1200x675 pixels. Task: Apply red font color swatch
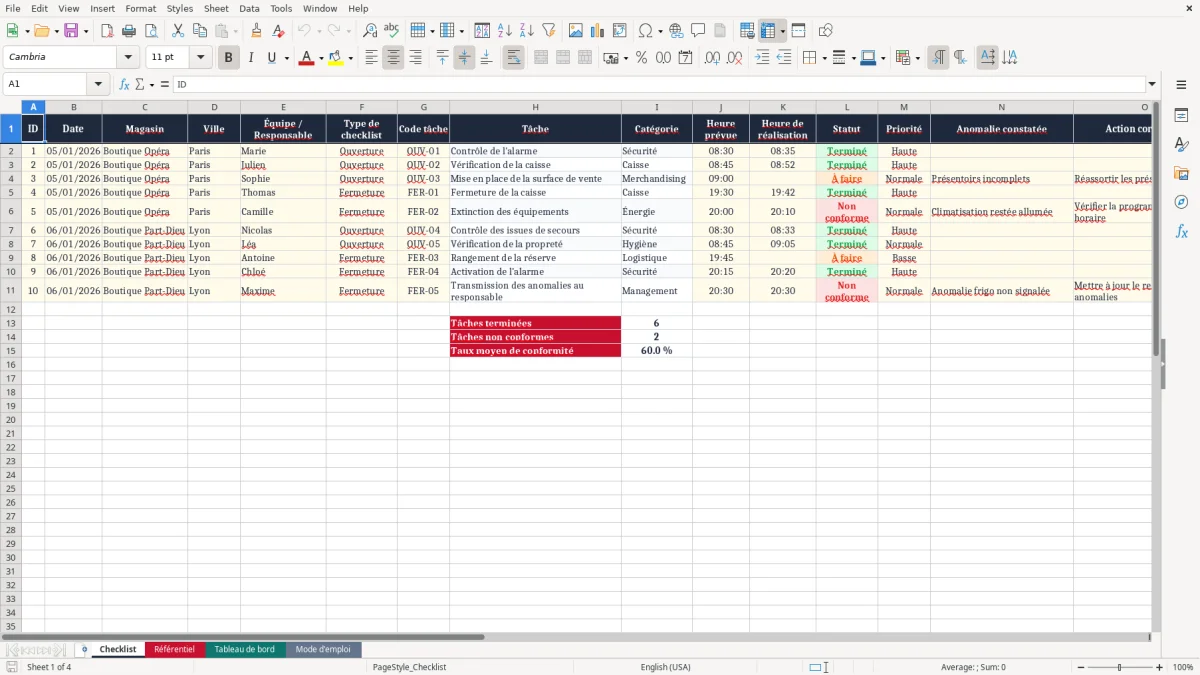pos(306,58)
